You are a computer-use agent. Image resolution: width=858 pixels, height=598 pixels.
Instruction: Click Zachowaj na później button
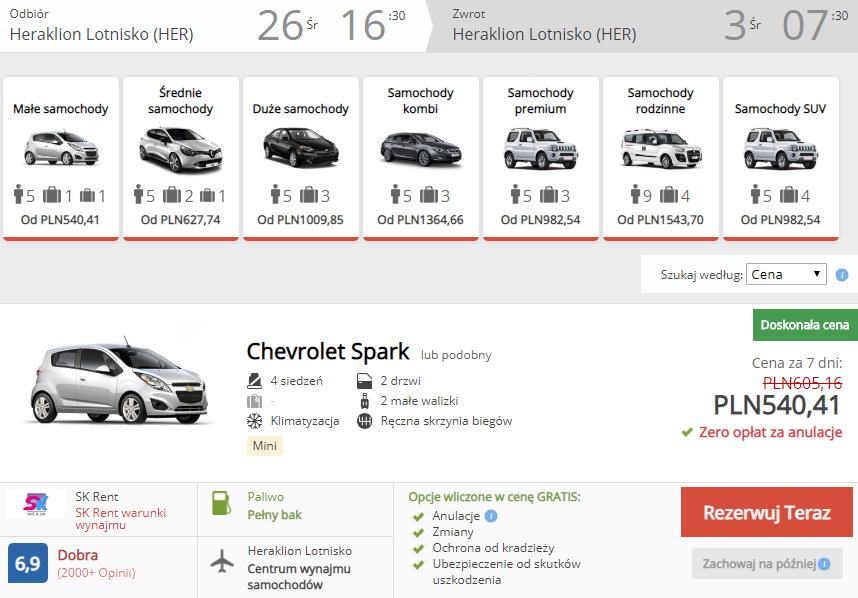767,564
